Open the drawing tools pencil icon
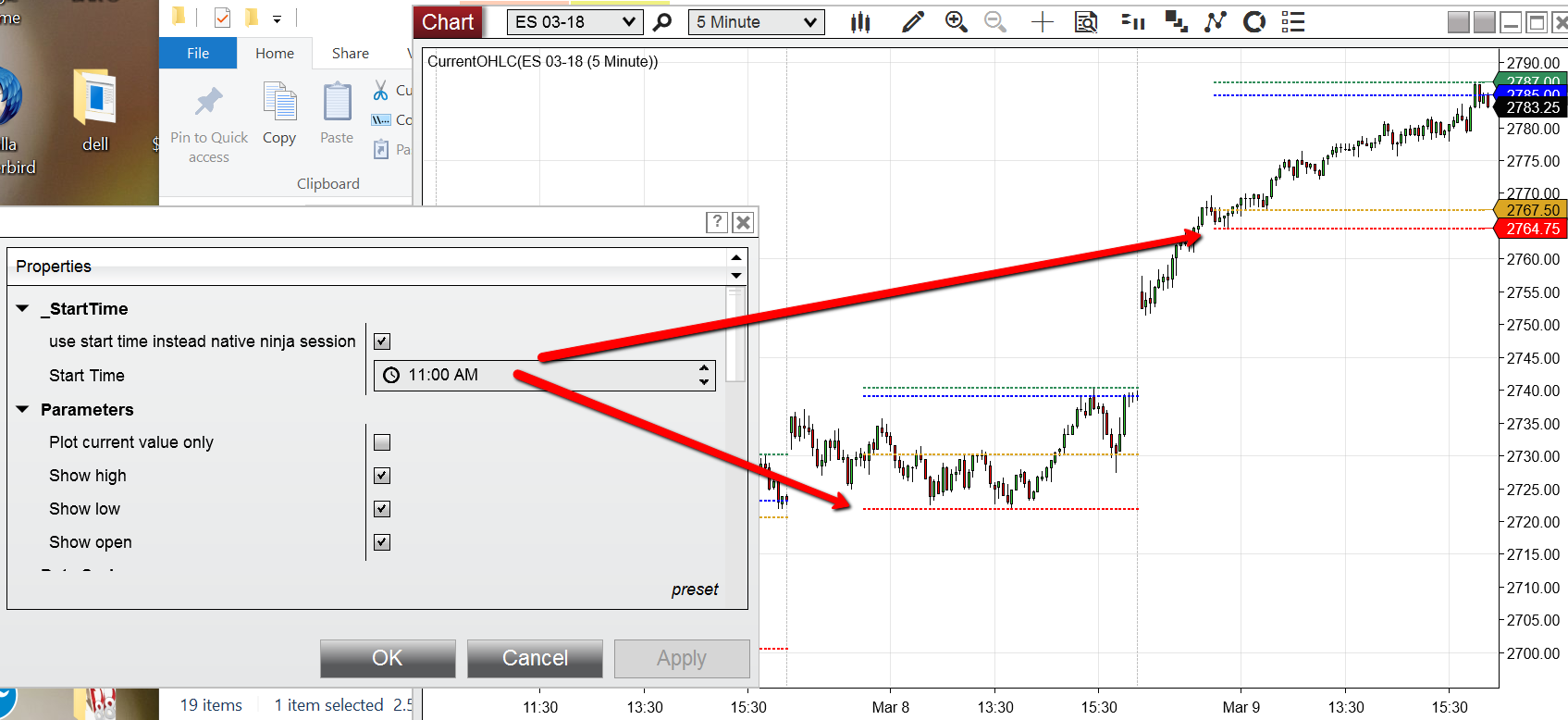Viewport: 1568px width, 720px height. click(913, 22)
